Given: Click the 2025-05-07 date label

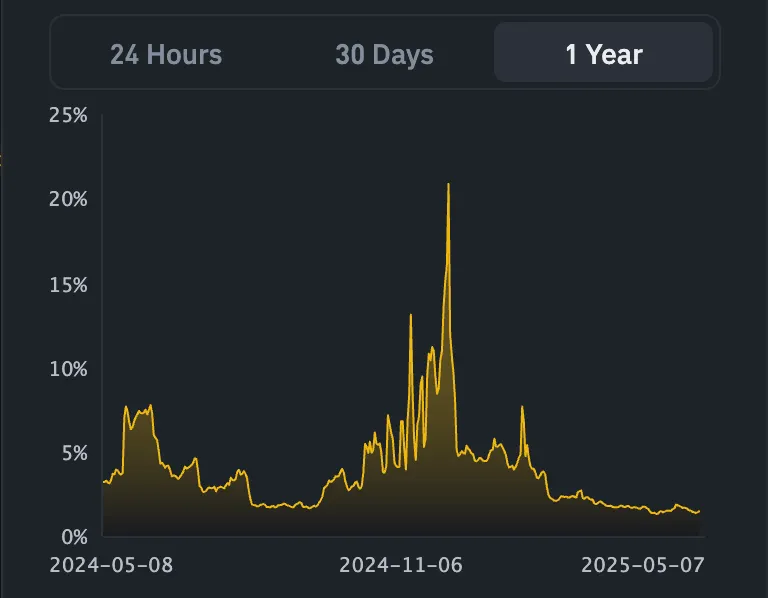Looking at the screenshot, I should click(643, 565).
